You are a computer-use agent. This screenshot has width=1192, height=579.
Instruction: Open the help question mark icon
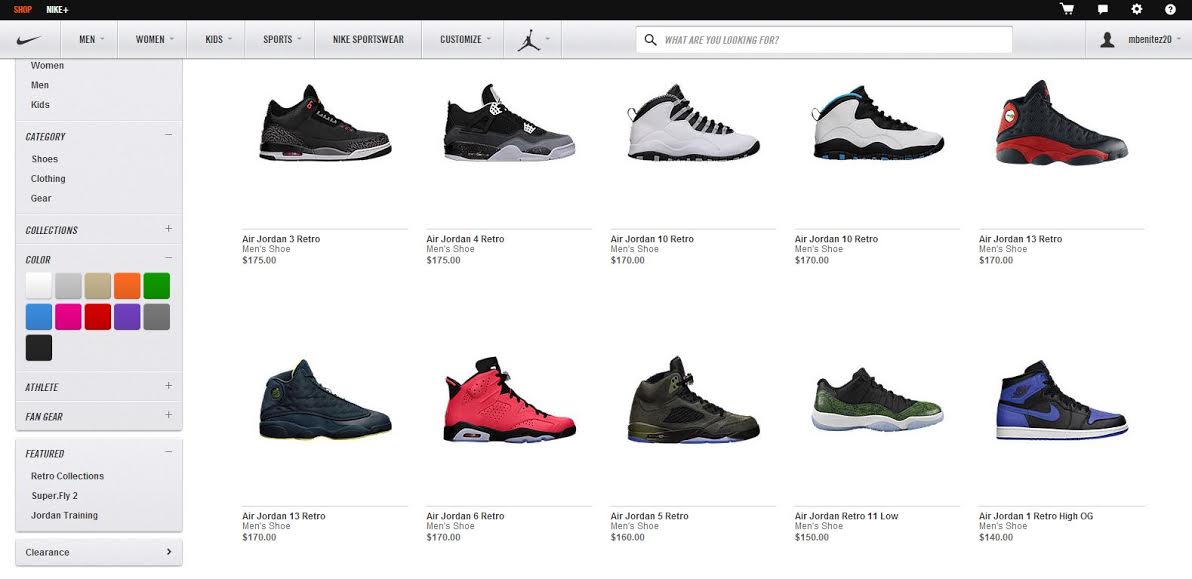point(1170,9)
